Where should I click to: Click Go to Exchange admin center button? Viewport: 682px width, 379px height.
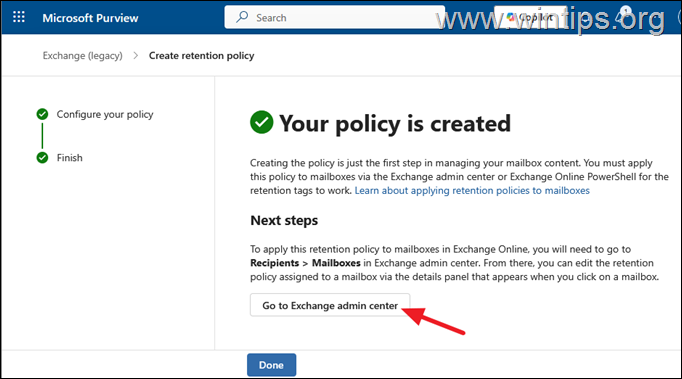click(x=330, y=305)
